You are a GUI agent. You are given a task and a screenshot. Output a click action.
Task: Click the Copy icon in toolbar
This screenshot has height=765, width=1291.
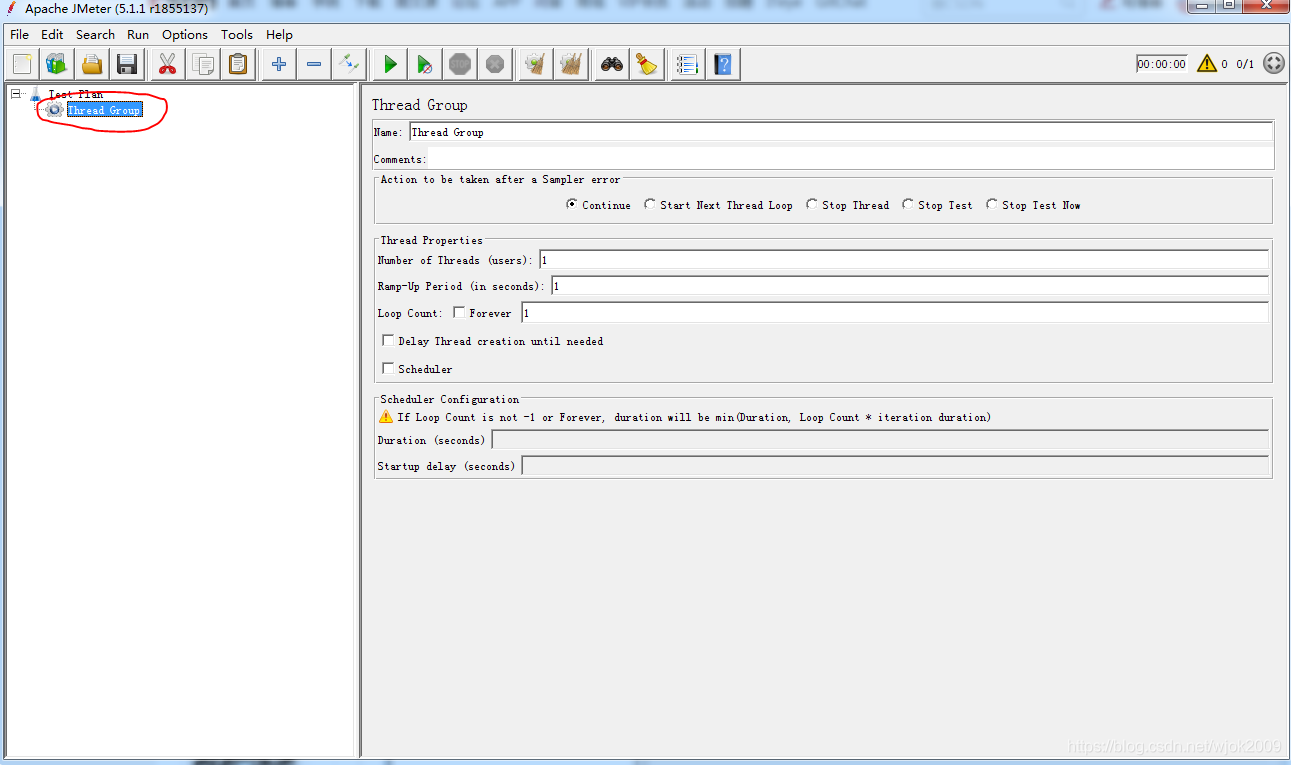click(203, 65)
